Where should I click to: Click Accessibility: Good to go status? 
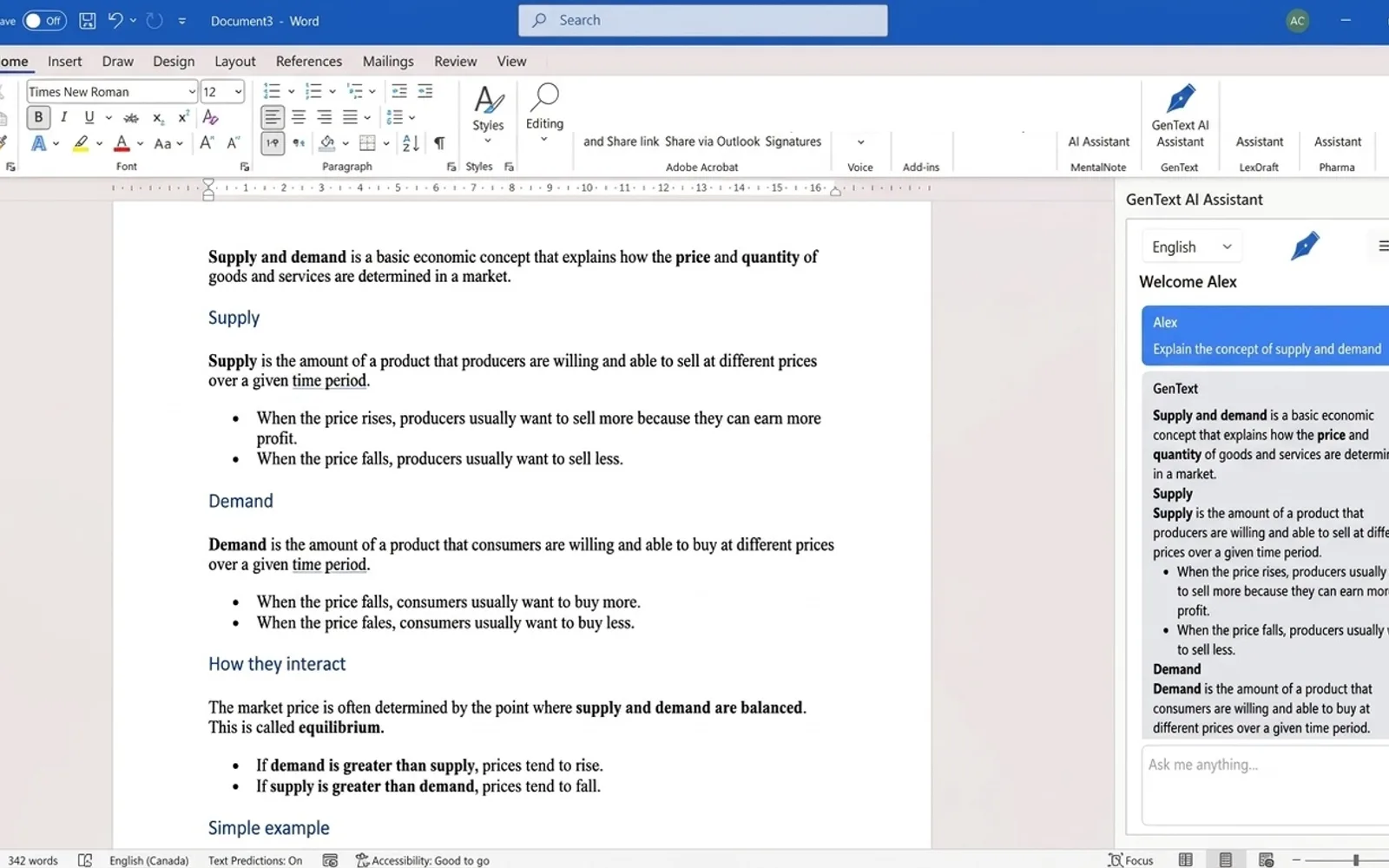(423, 860)
